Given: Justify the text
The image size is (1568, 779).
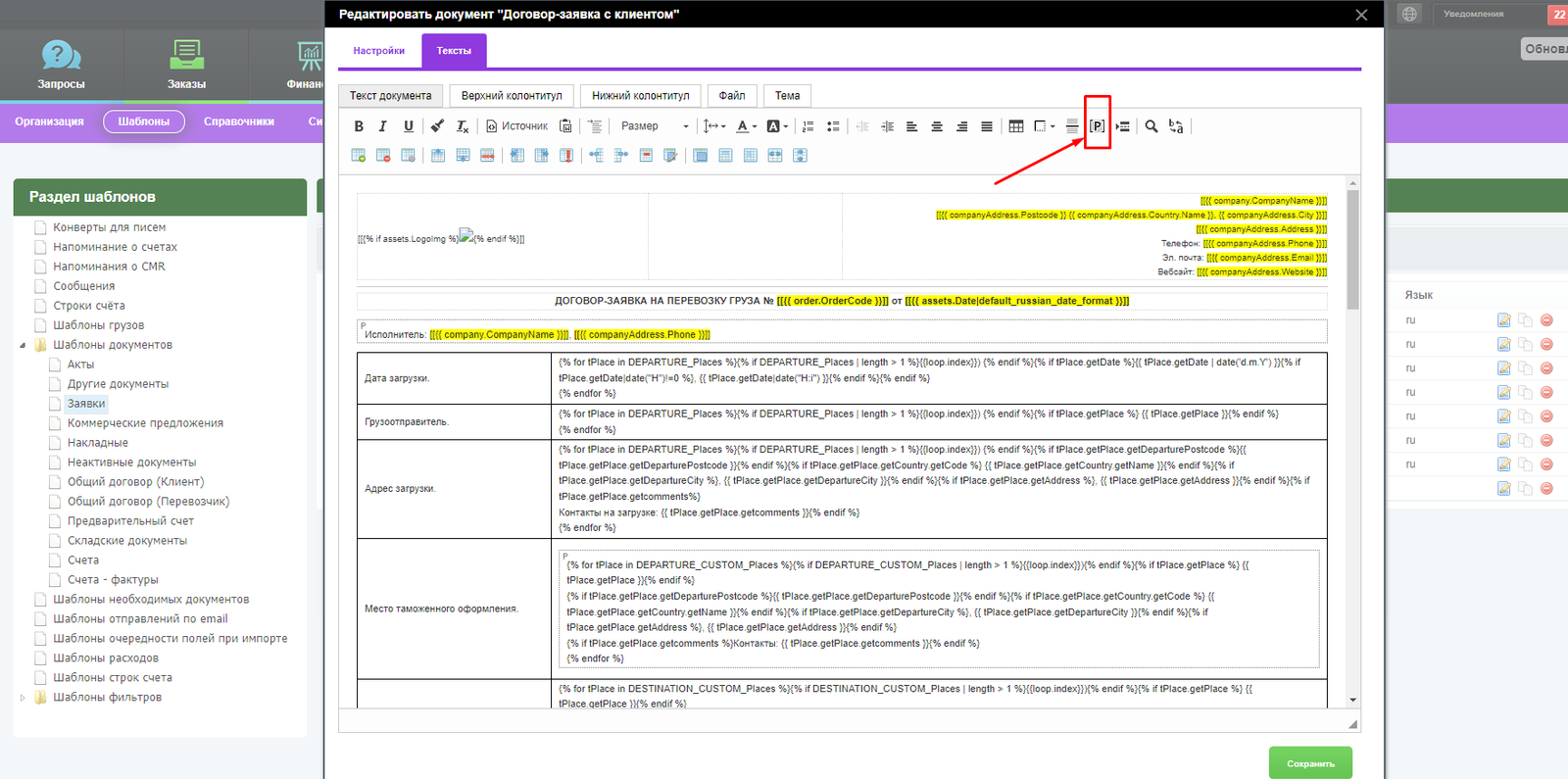Looking at the screenshot, I should (x=987, y=126).
